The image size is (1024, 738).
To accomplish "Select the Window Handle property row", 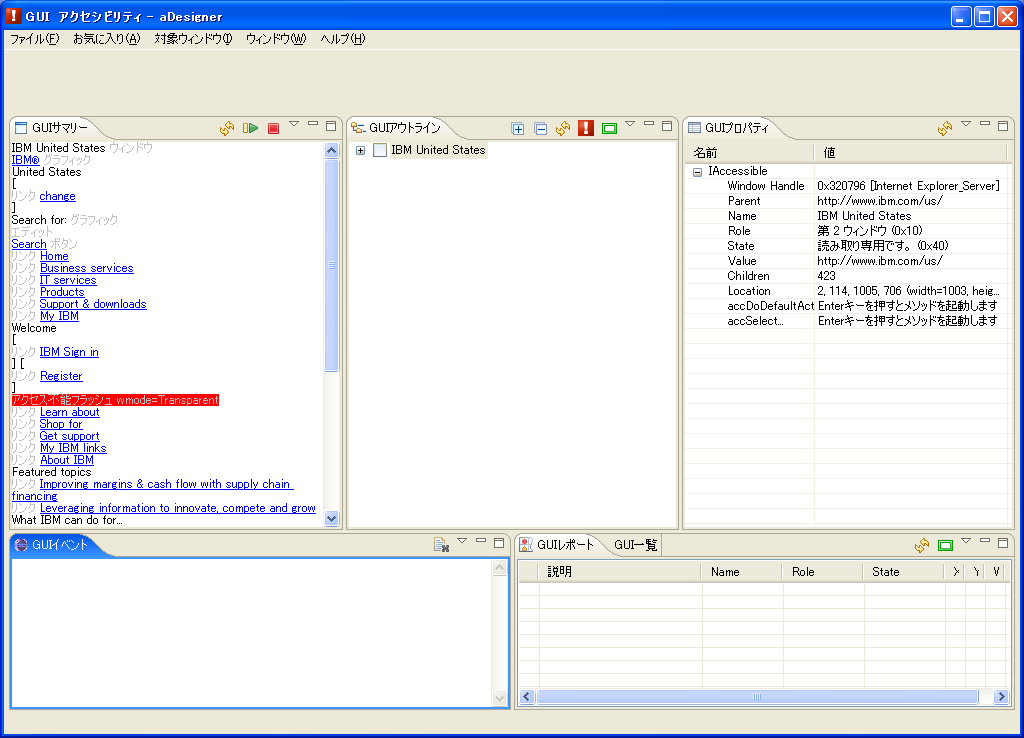I will 846,186.
